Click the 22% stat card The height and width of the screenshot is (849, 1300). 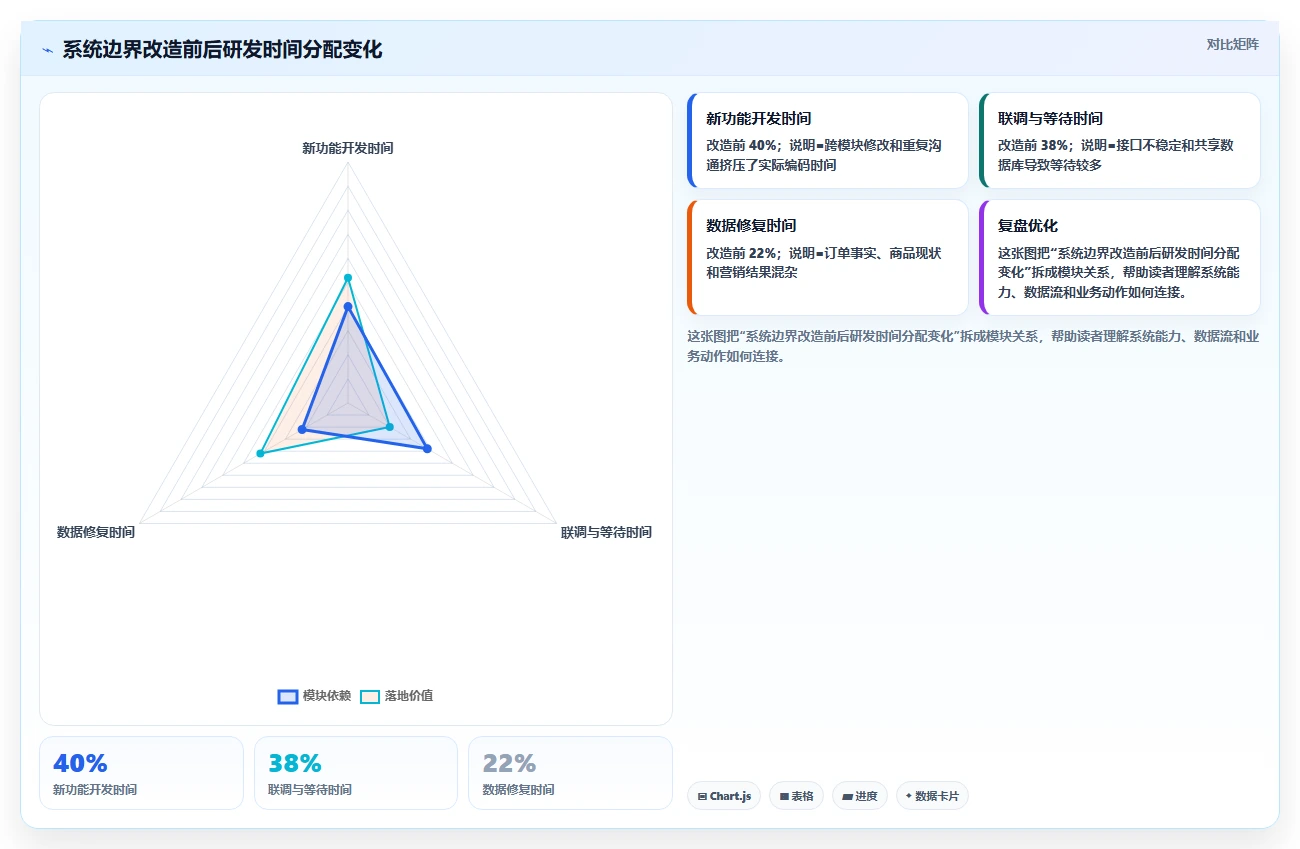tap(570, 773)
